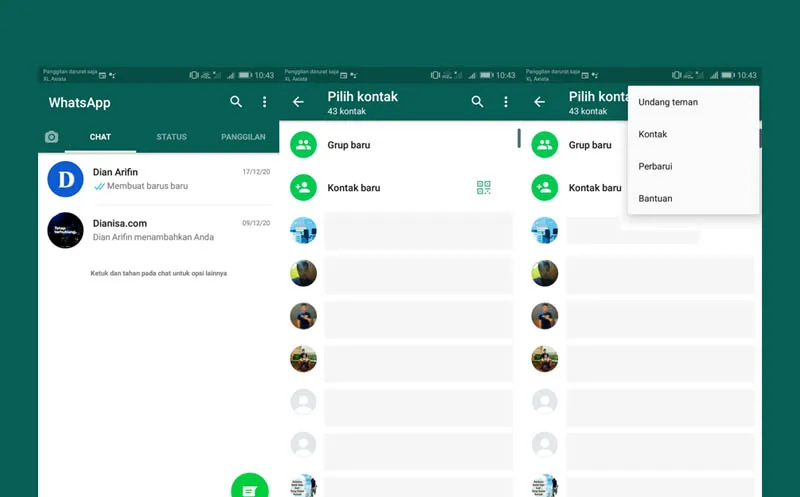Switch to the STATUS tab

[x=171, y=137]
